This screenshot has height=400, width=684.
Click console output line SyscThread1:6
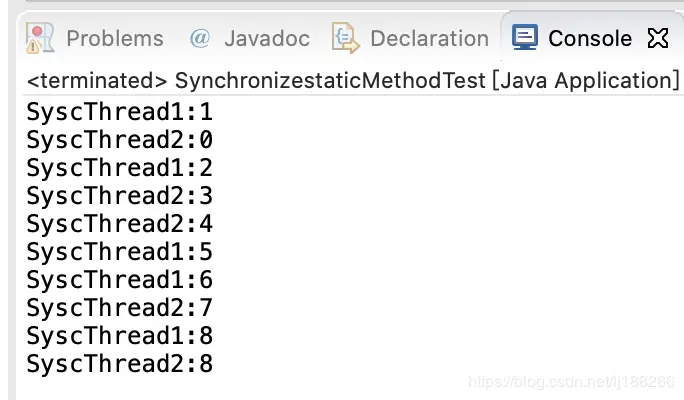120,280
